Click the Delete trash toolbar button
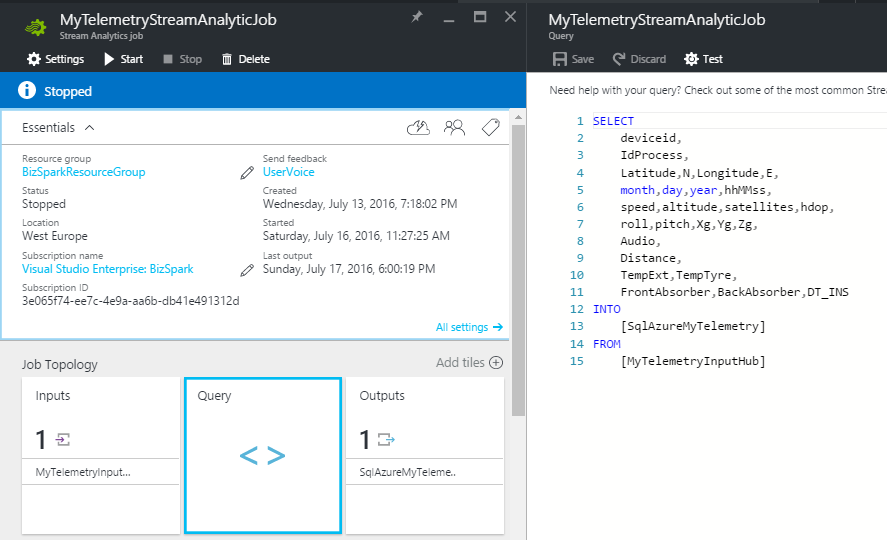Image resolution: width=887 pixels, height=540 pixels. click(245, 59)
